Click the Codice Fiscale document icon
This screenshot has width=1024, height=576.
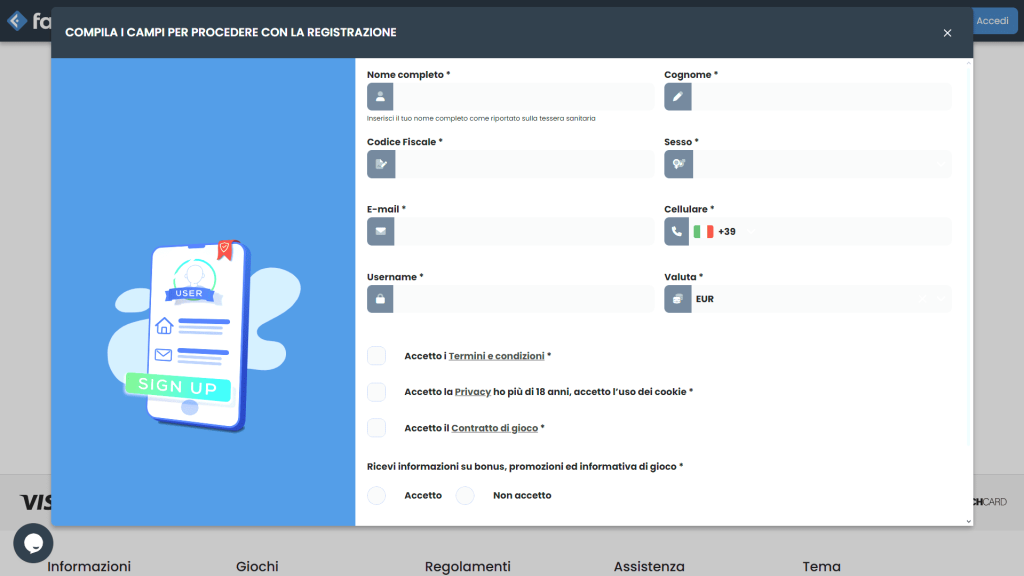click(x=380, y=164)
